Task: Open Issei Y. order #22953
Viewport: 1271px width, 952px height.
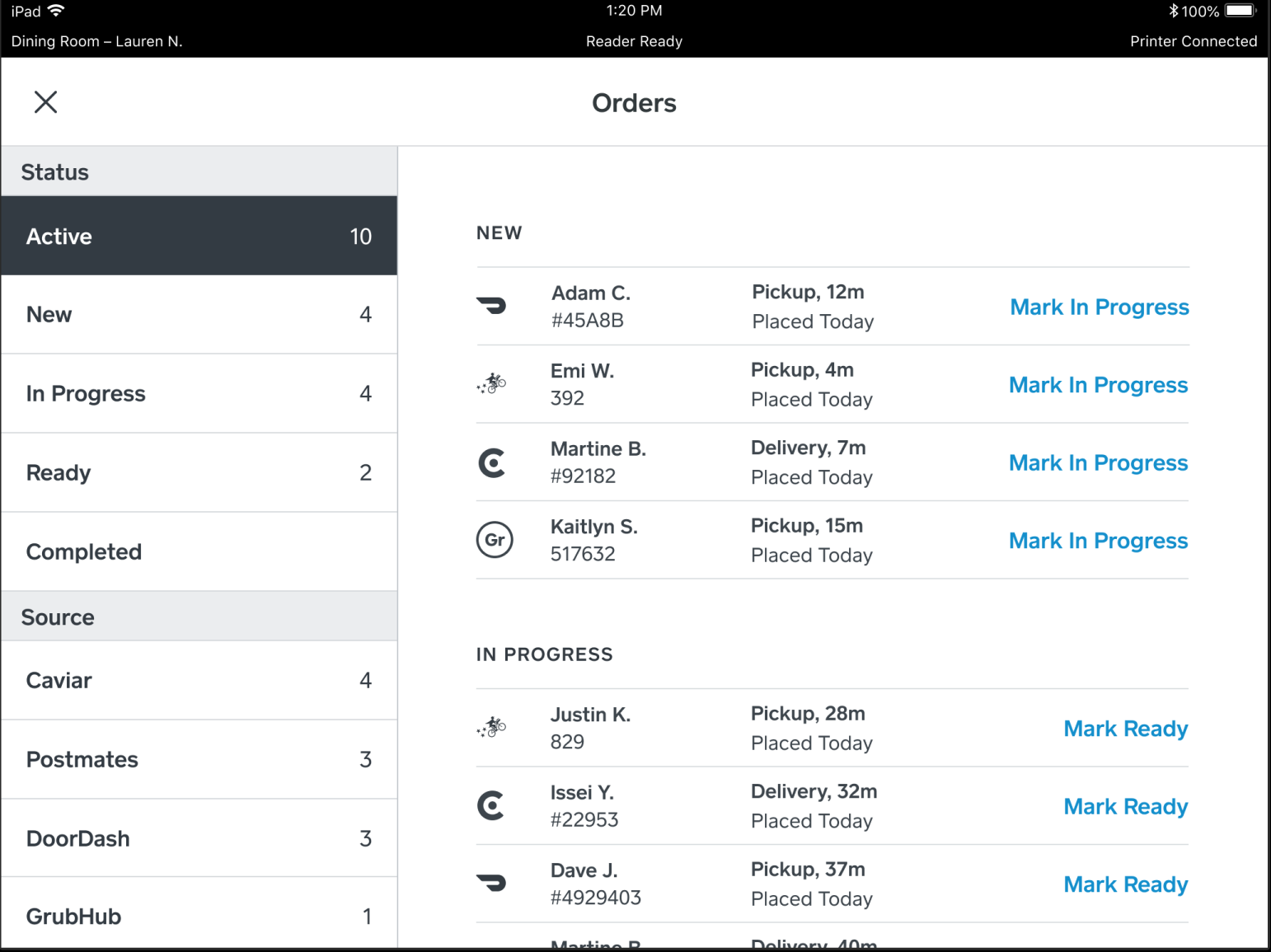Action: [x=832, y=806]
